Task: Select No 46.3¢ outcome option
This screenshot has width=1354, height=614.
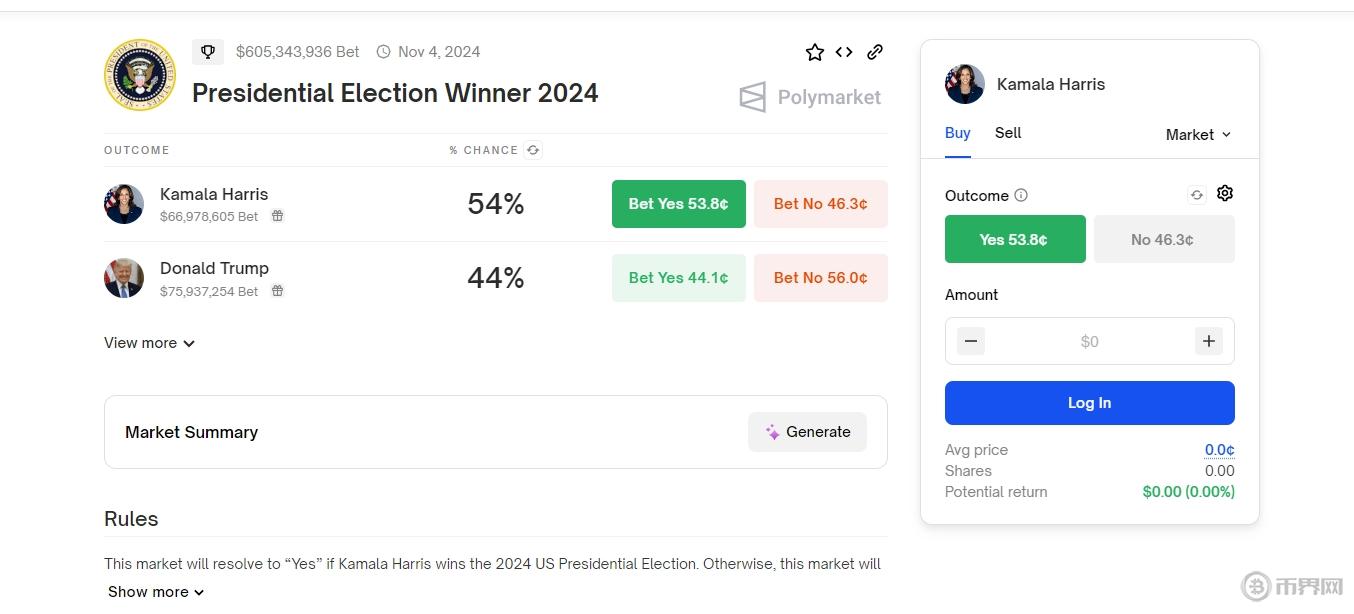Action: coord(1164,239)
